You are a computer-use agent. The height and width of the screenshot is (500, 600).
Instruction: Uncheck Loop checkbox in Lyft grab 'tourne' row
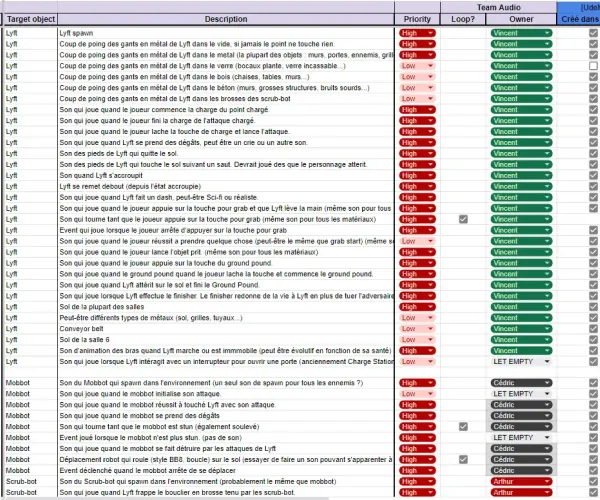[x=463, y=219]
